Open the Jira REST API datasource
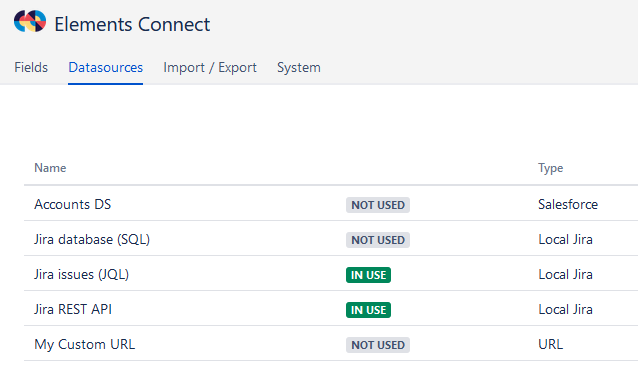 (x=73, y=309)
